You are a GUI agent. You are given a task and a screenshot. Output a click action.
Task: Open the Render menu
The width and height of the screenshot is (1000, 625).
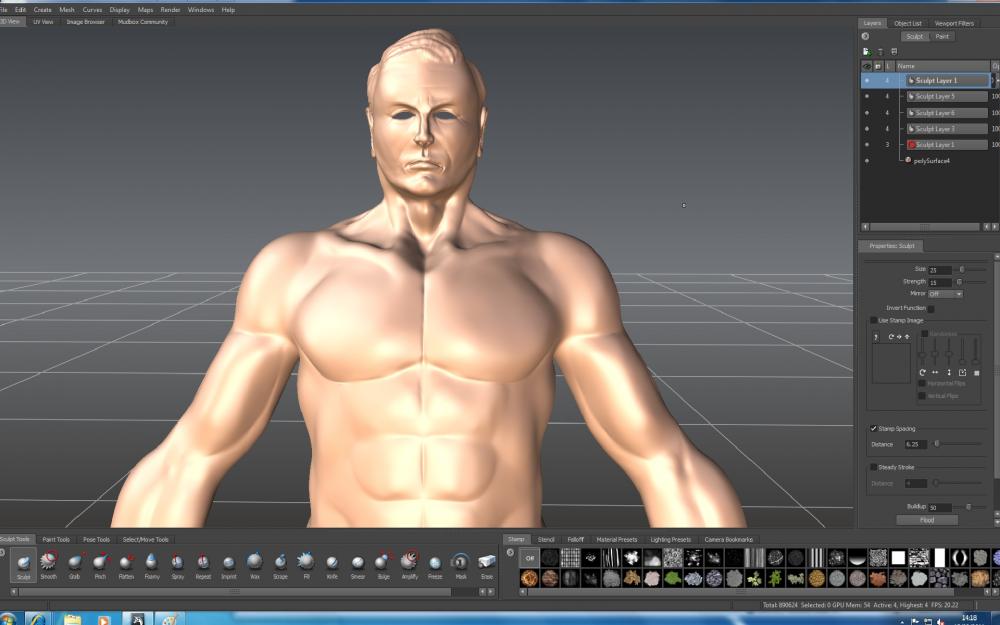point(170,10)
